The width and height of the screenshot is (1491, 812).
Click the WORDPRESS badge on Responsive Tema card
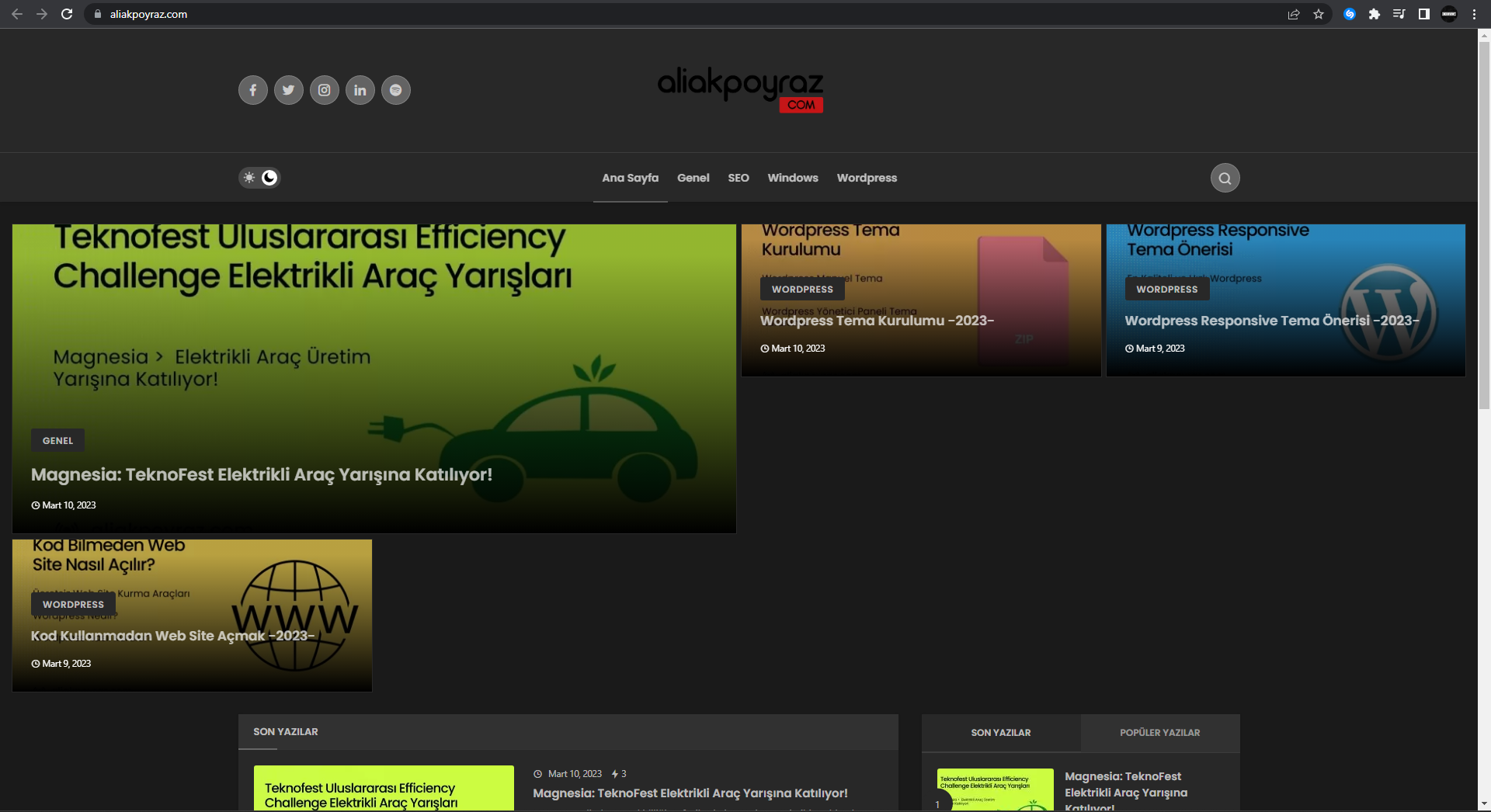tap(1167, 289)
